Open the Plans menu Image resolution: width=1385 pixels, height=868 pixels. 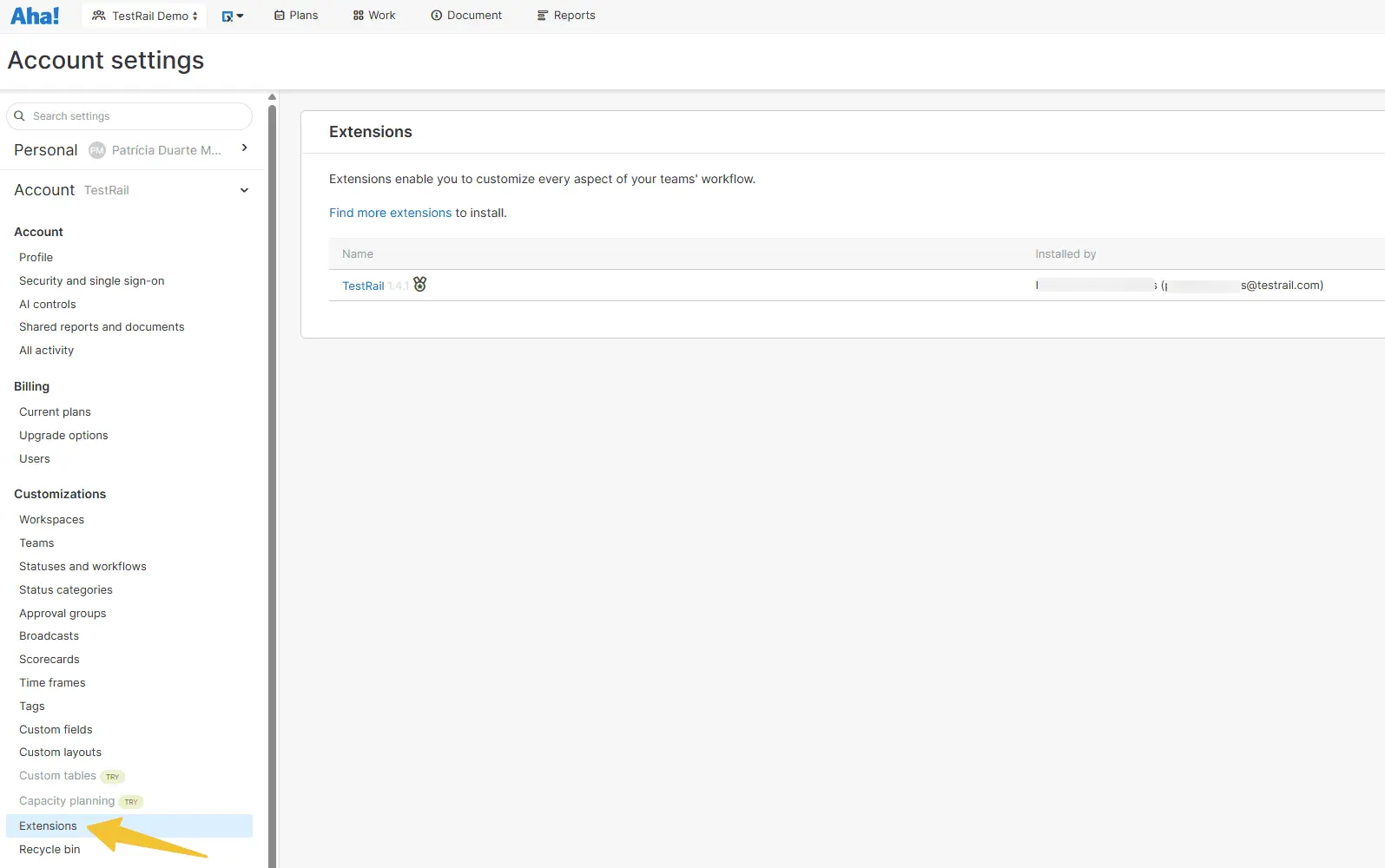click(x=296, y=16)
